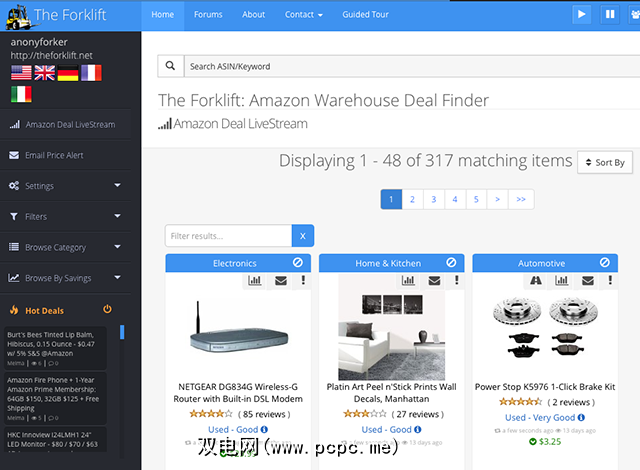640x470 pixels.
Task: Open the theforklift.net link
Action: (51, 55)
